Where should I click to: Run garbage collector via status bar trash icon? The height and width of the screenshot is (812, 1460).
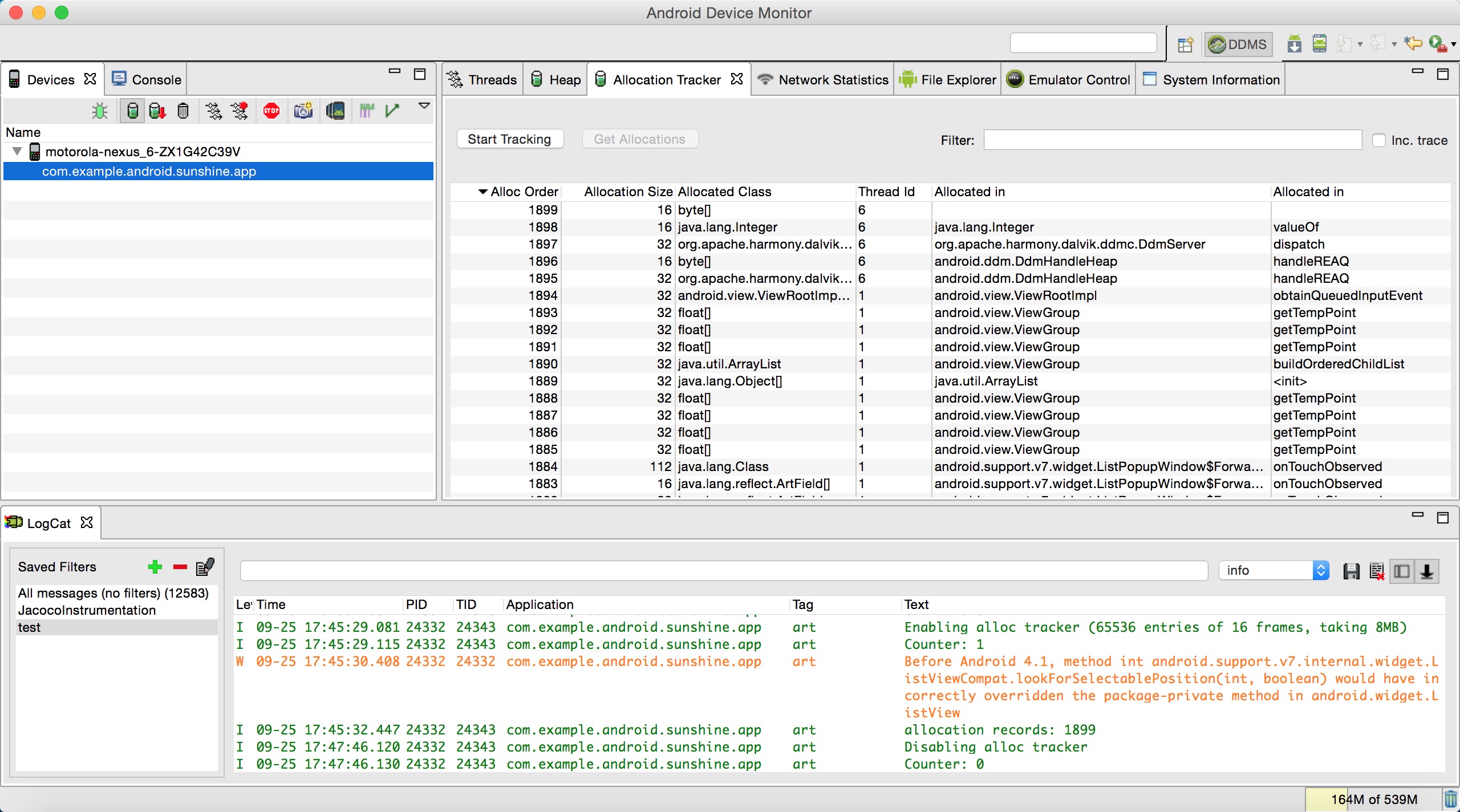coord(1450,799)
